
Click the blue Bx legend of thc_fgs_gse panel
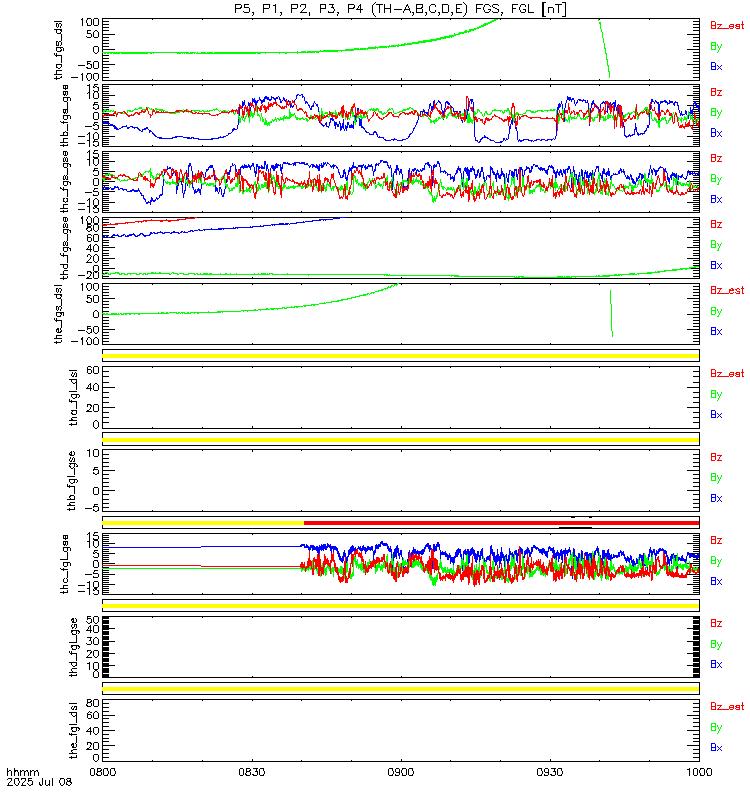tap(716, 199)
